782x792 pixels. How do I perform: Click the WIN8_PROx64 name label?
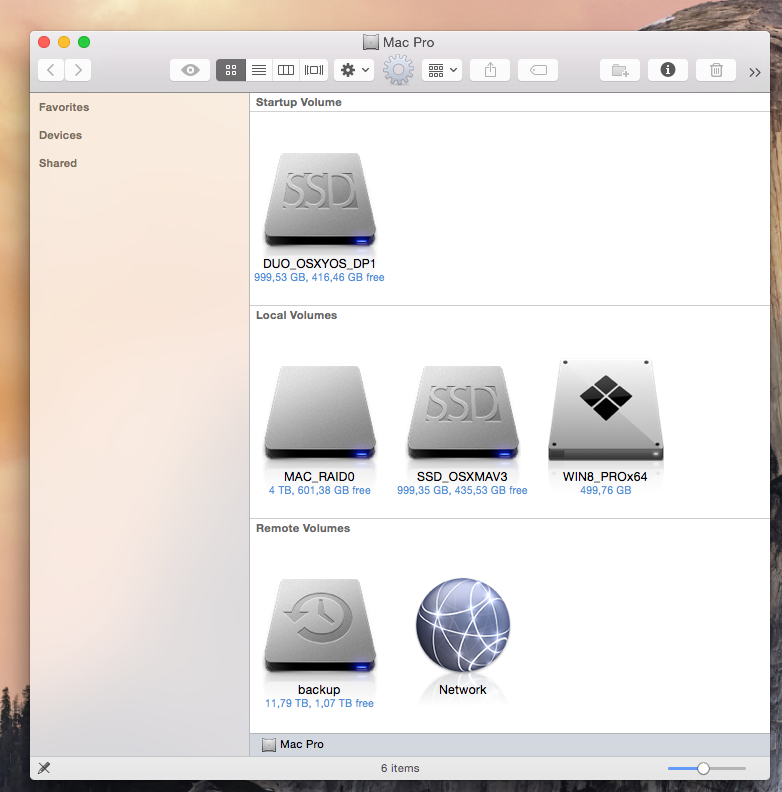(605, 477)
